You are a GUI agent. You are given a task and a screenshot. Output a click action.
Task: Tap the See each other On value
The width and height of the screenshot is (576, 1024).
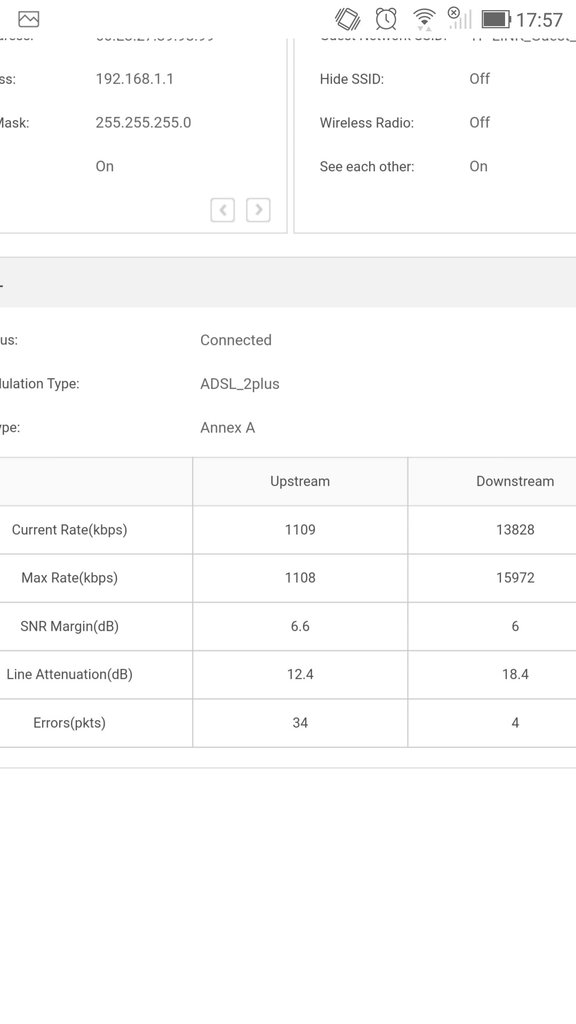pyautogui.click(x=478, y=167)
